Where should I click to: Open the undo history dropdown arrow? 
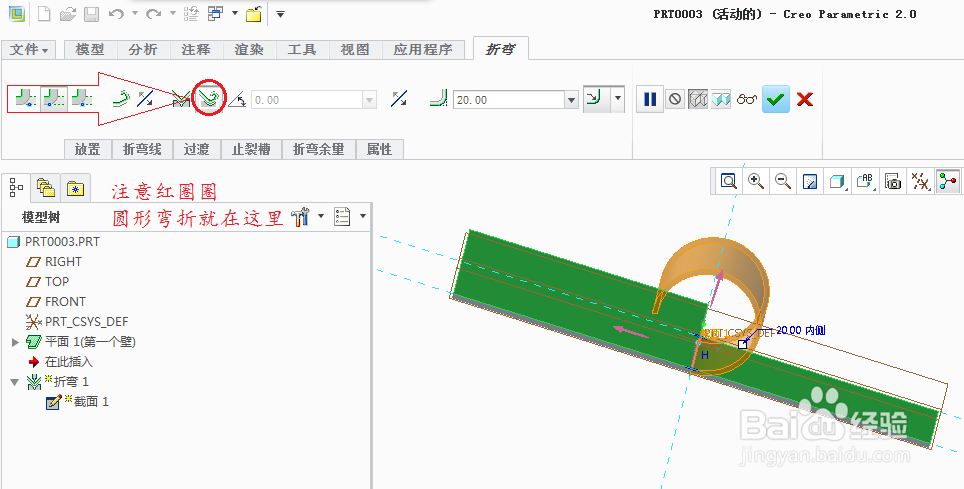tap(135, 13)
